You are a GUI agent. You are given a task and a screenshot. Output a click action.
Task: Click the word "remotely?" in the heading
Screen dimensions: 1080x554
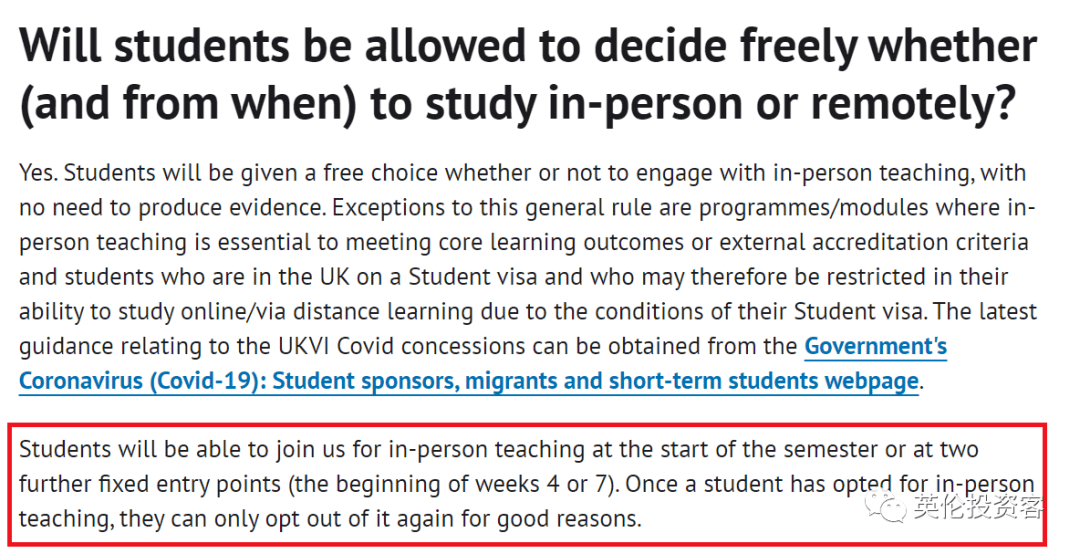point(914,103)
